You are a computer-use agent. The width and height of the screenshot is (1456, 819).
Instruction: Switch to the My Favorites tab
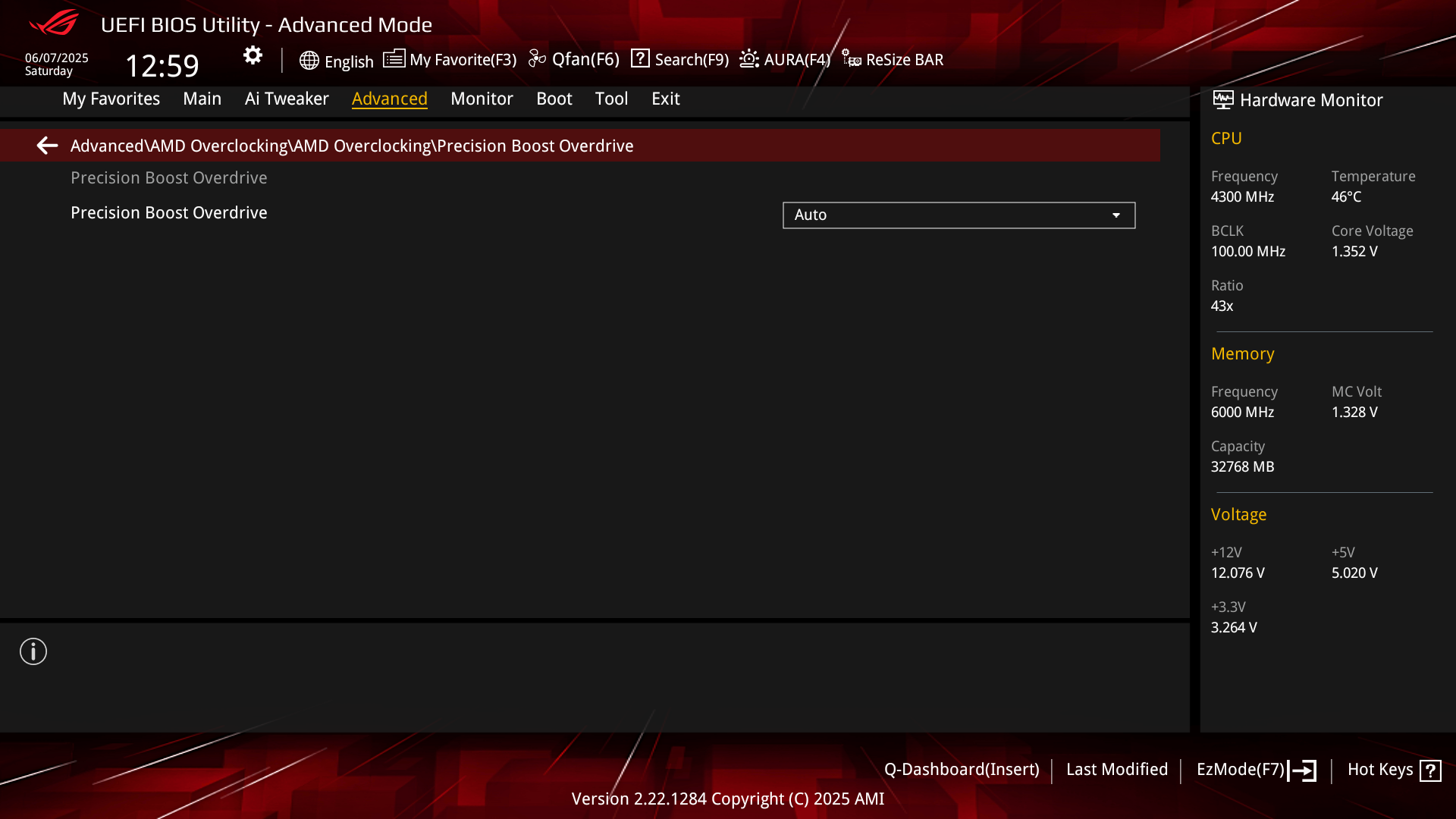111,99
